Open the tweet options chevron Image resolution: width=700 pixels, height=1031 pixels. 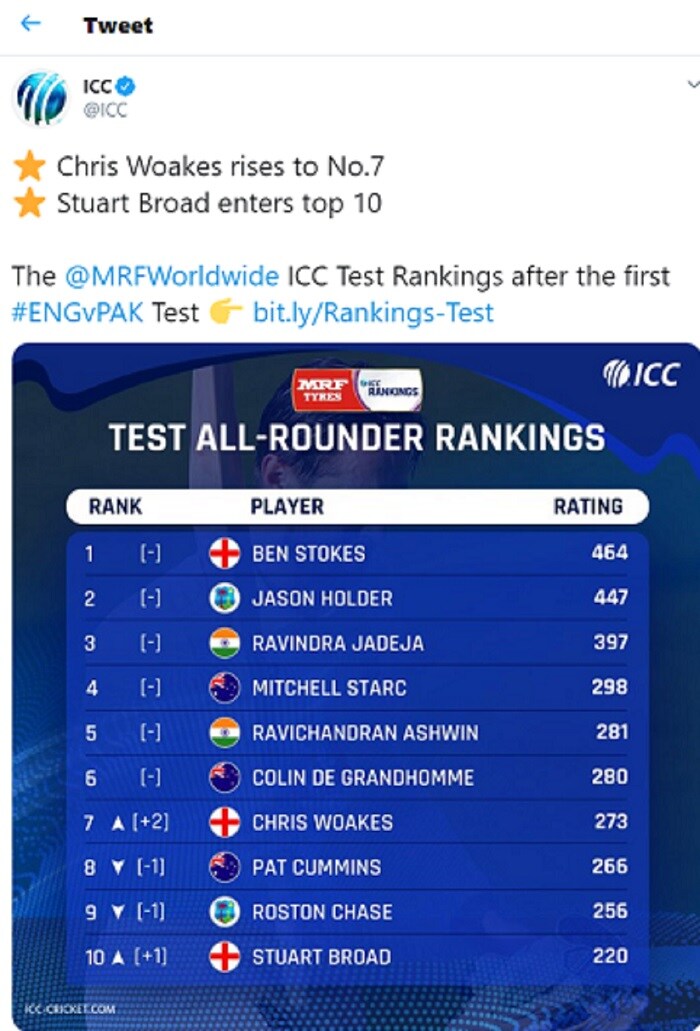coord(692,85)
